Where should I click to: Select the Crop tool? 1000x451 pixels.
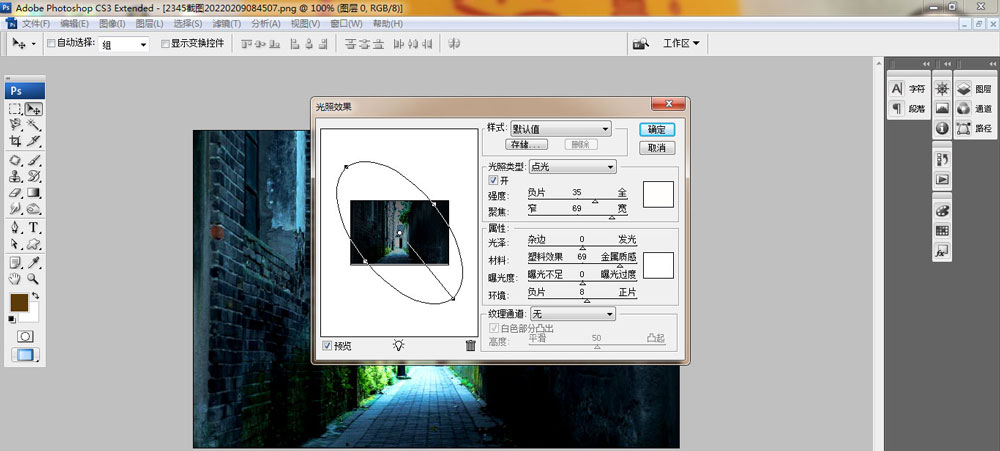[x=16, y=141]
